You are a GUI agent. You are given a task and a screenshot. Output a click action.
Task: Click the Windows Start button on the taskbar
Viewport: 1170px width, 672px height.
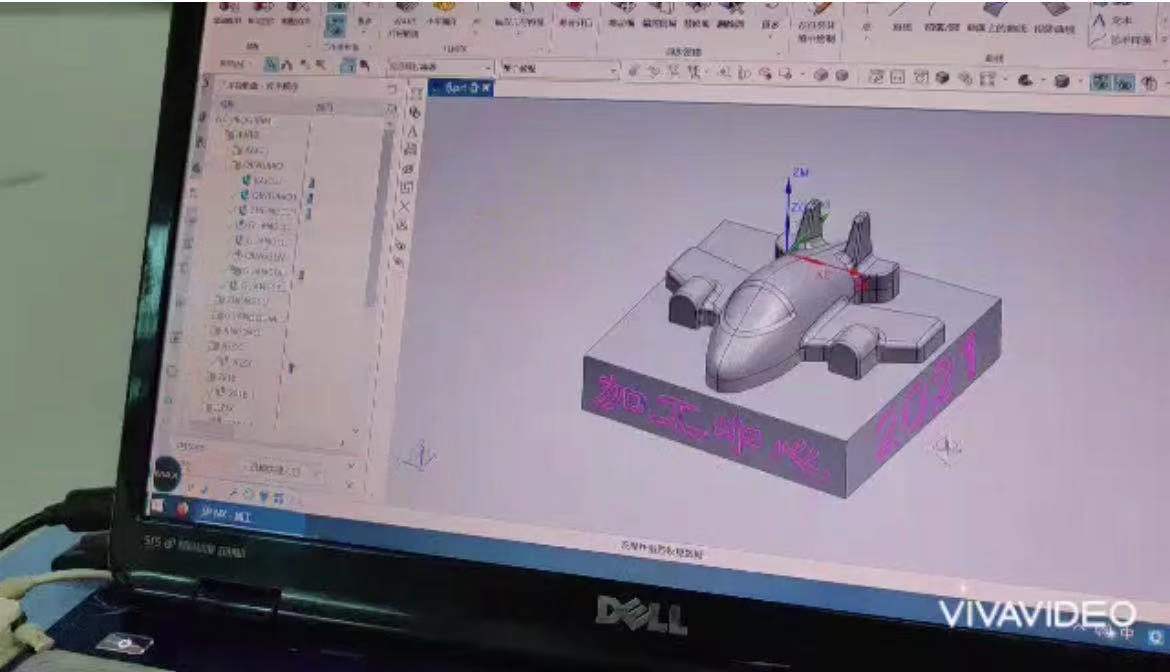click(x=157, y=505)
